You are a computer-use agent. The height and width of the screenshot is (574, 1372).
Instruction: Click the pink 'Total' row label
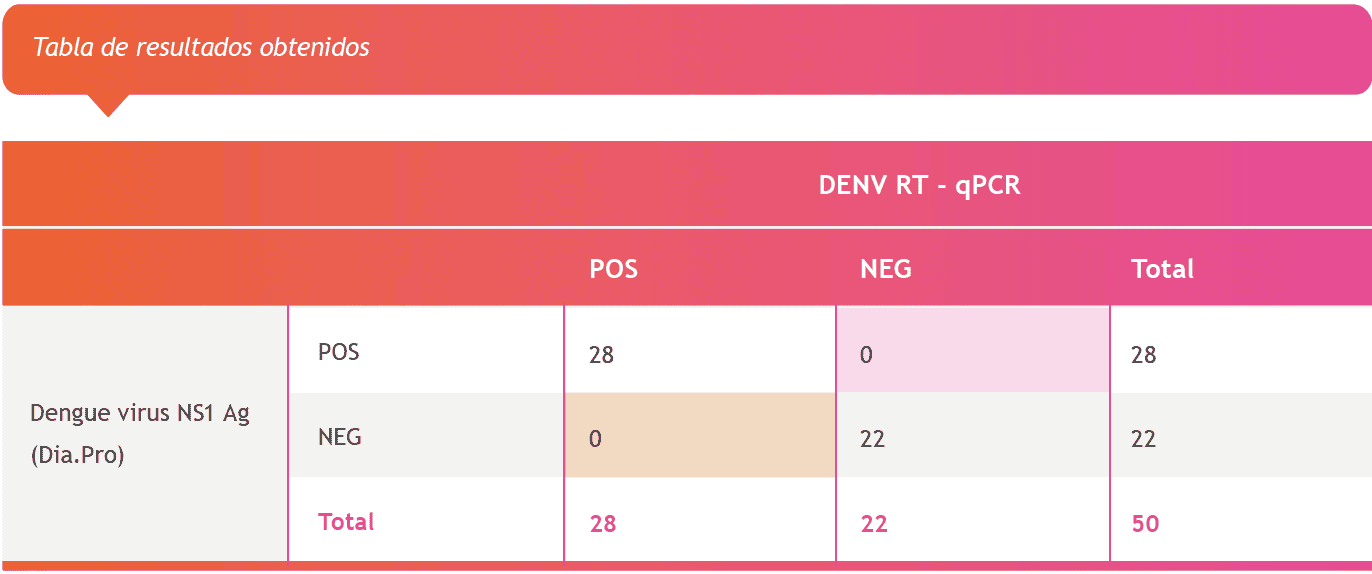[346, 522]
